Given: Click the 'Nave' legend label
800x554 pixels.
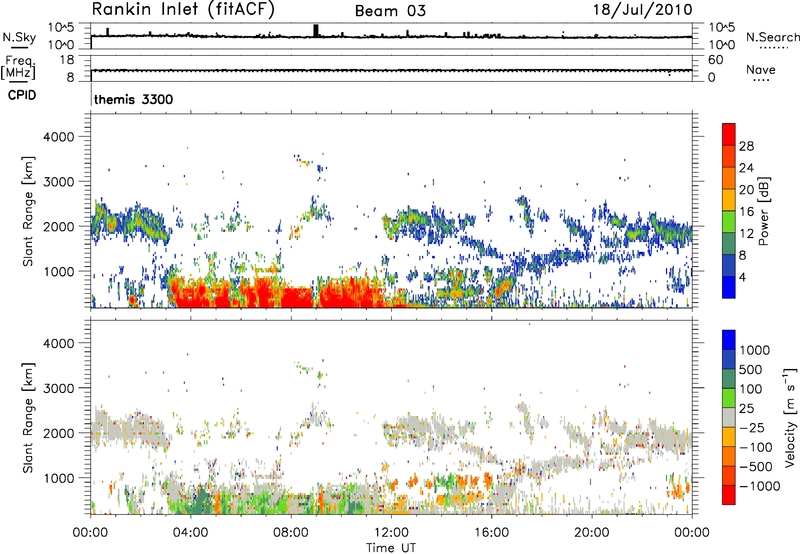Looking at the screenshot, I should click(761, 69).
